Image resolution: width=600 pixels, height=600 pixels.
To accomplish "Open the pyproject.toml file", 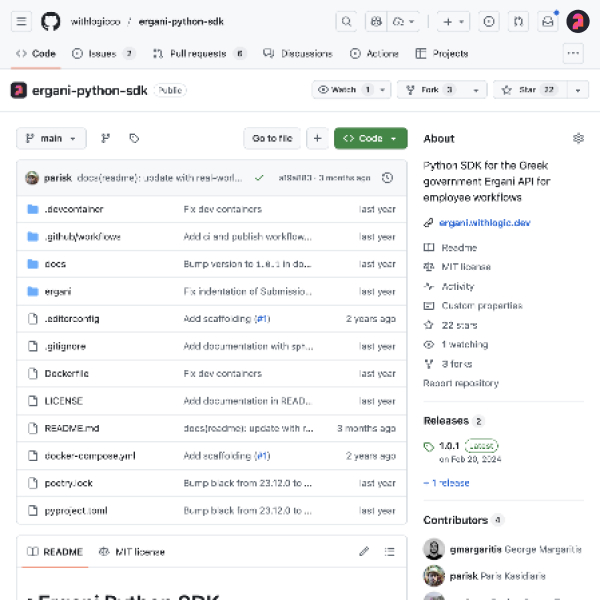I will coord(76,510).
